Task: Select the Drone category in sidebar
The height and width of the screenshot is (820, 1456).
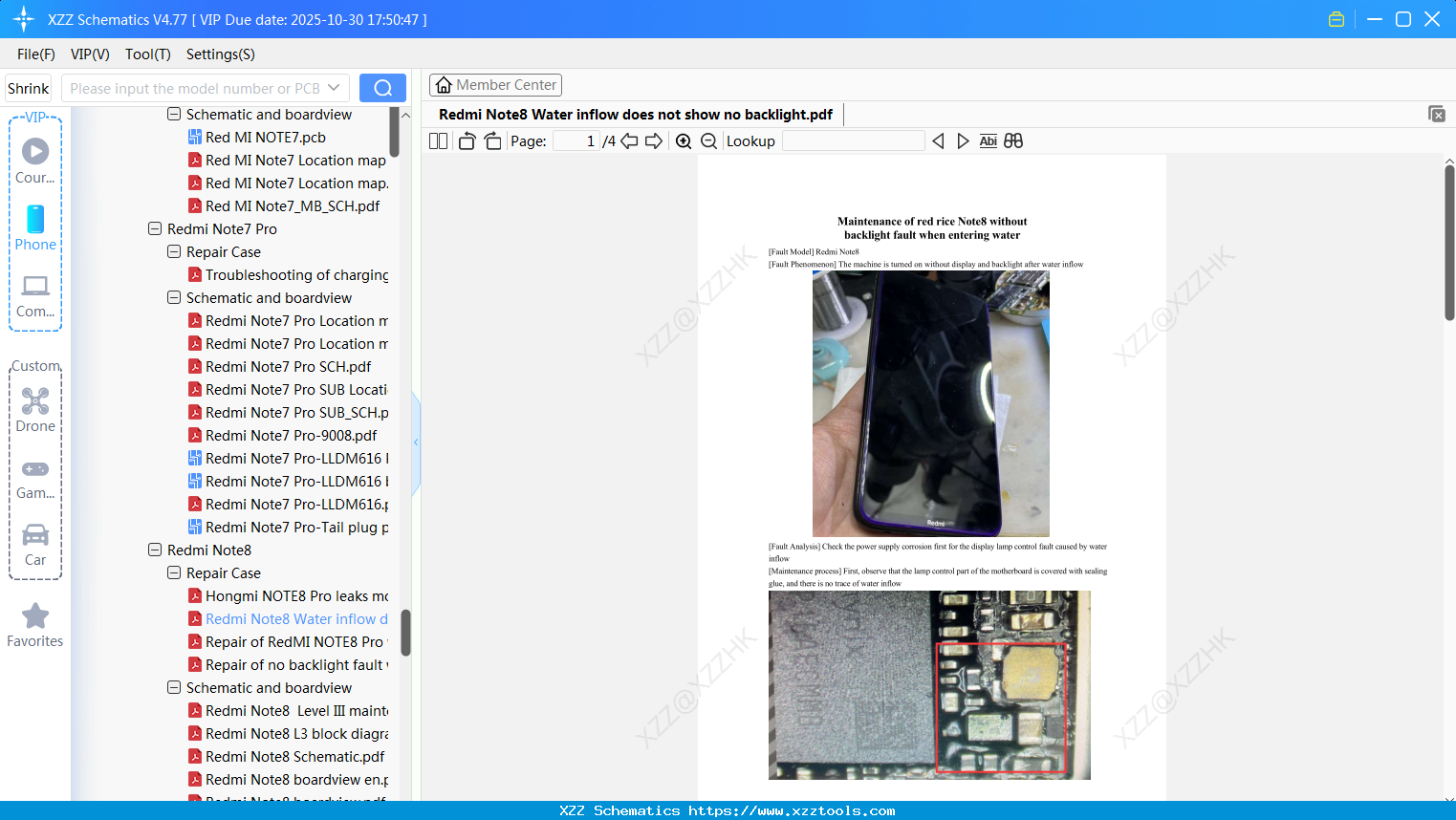Action: 35,411
